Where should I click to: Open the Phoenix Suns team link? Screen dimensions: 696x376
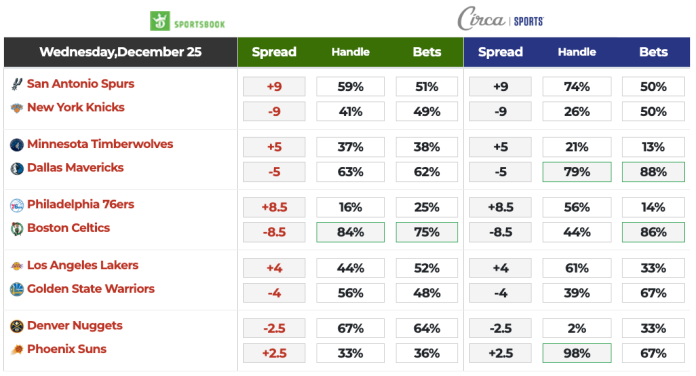click(x=67, y=349)
